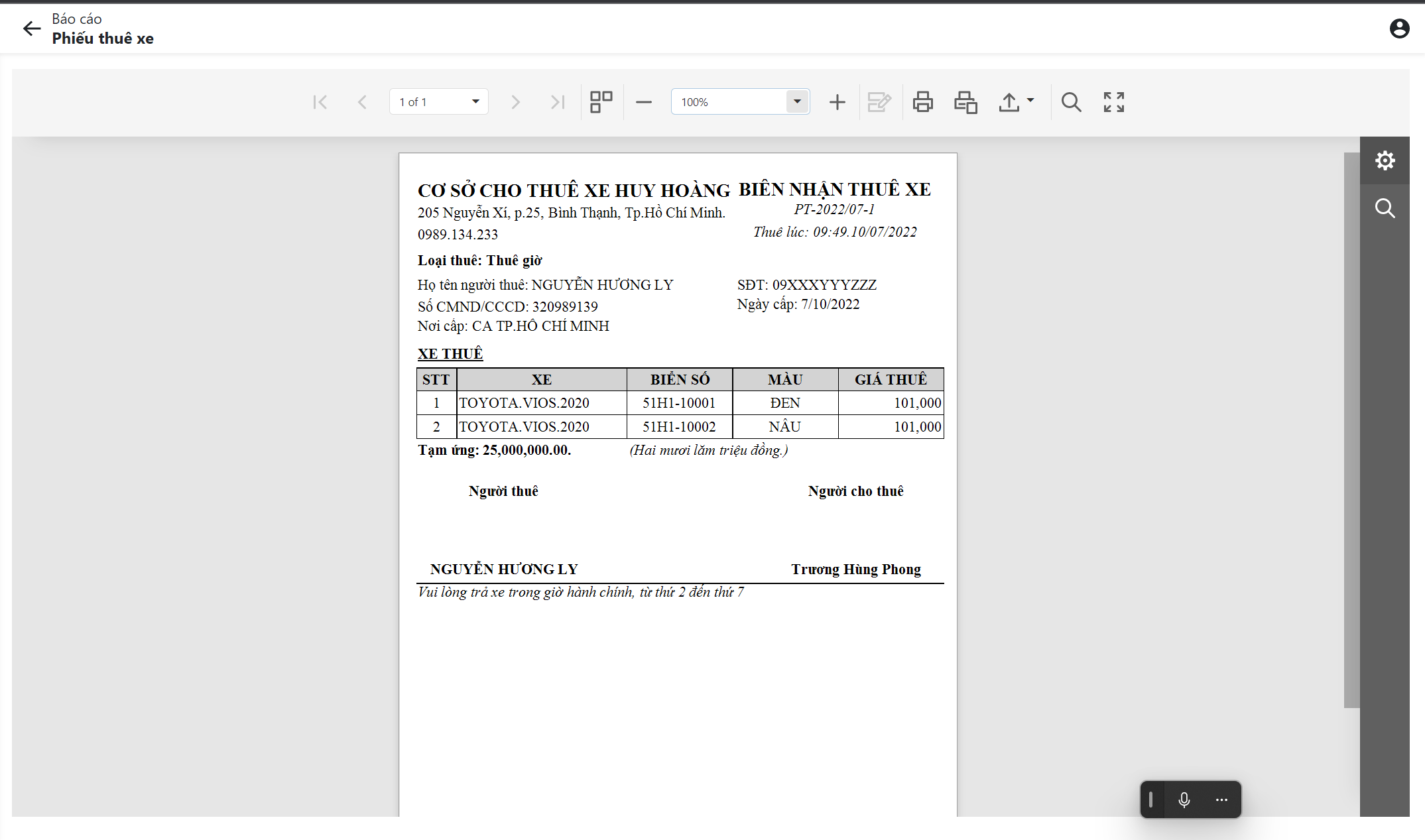This screenshot has width=1425, height=840.
Task: Open the more options ellipsis
Action: pyautogui.click(x=1221, y=800)
